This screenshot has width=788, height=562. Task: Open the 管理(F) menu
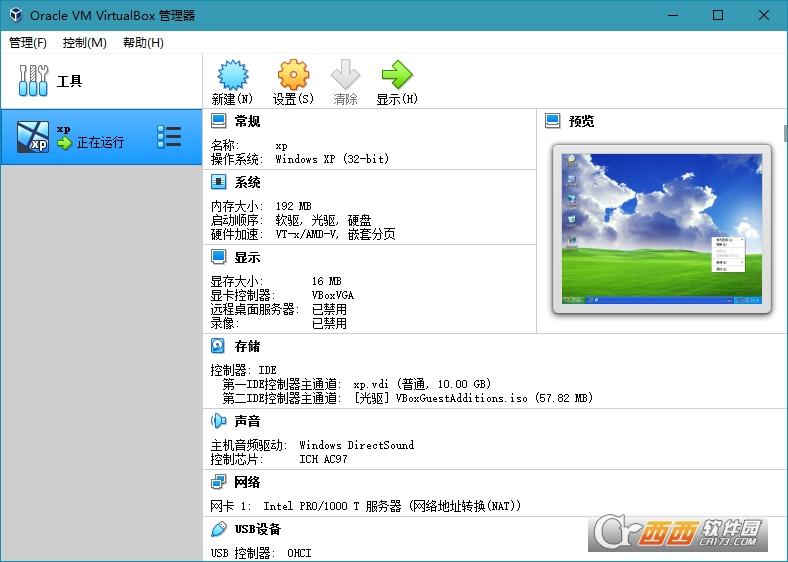pyautogui.click(x=28, y=43)
